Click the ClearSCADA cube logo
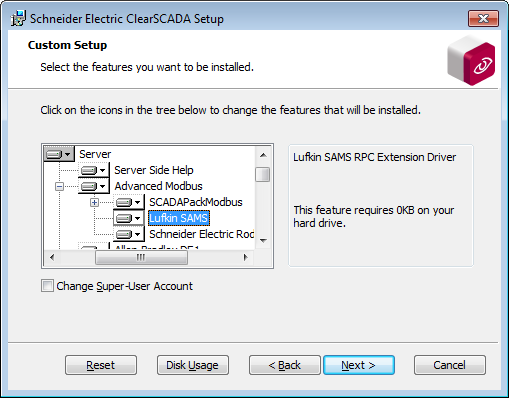The image size is (509, 398). coord(471,61)
